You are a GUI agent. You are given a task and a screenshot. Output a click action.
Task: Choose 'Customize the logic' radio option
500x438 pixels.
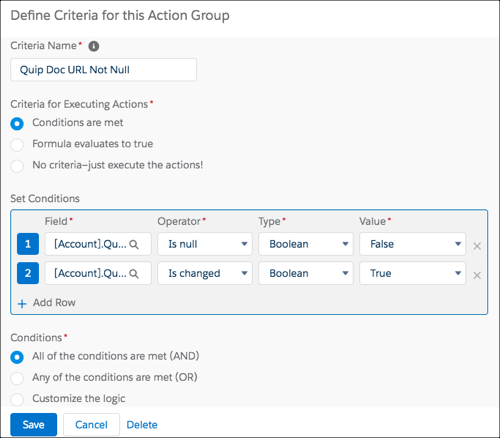(x=17, y=399)
